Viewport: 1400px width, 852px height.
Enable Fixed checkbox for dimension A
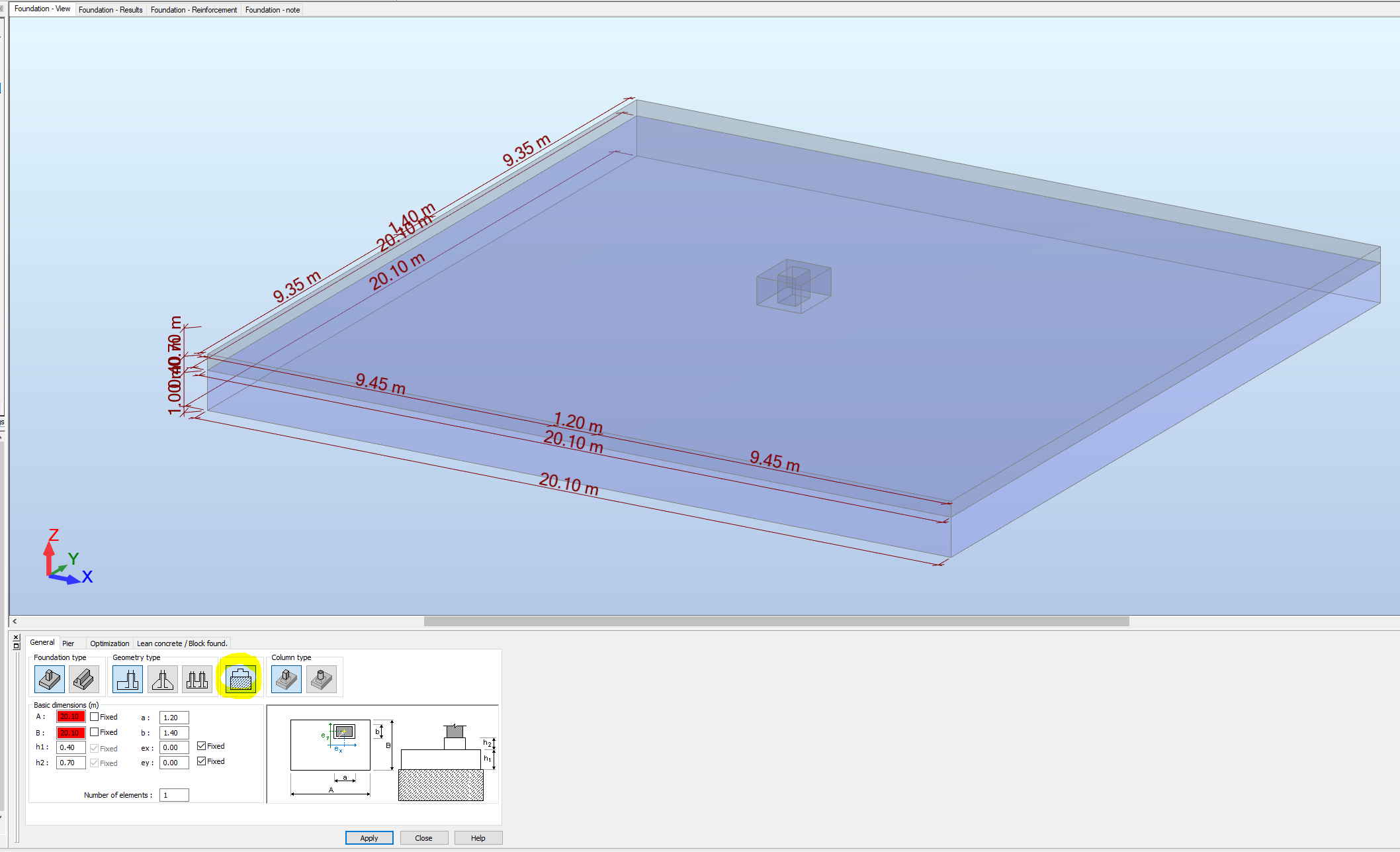click(95, 717)
